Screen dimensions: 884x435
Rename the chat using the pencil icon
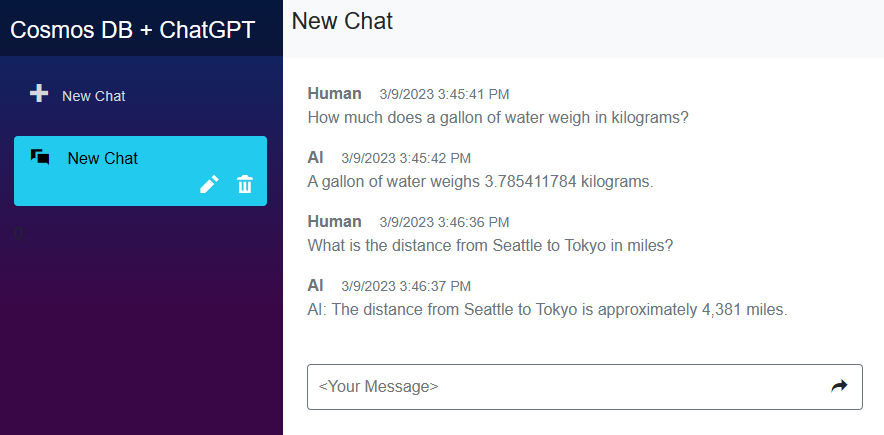point(209,185)
